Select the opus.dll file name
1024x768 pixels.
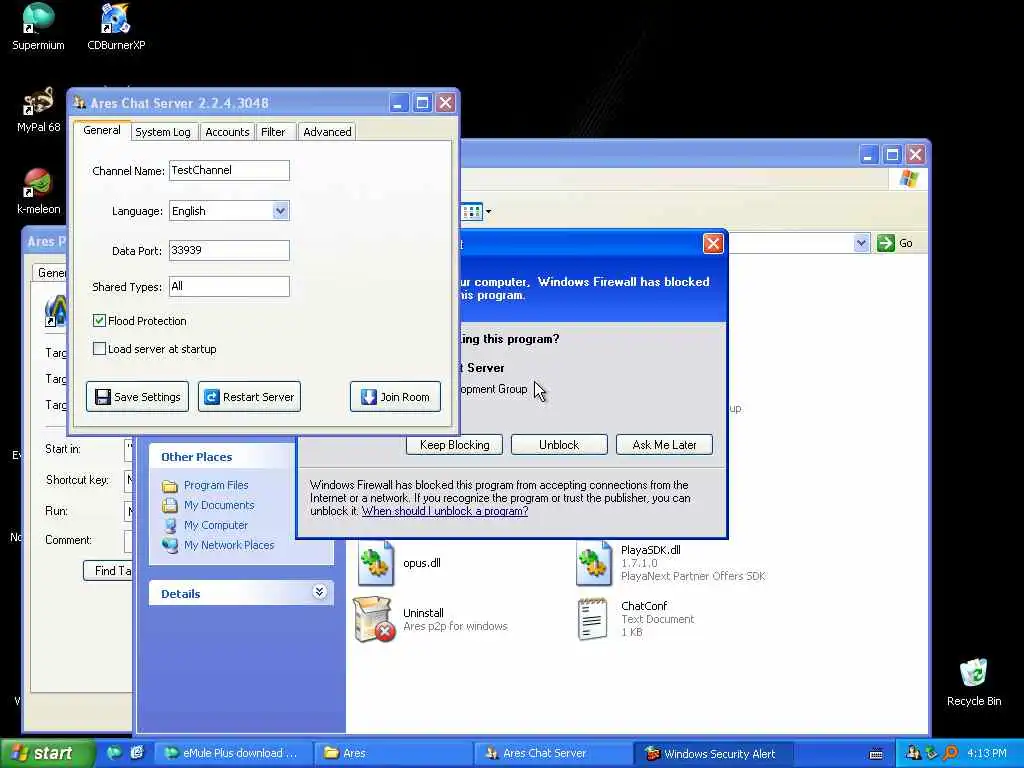point(422,563)
